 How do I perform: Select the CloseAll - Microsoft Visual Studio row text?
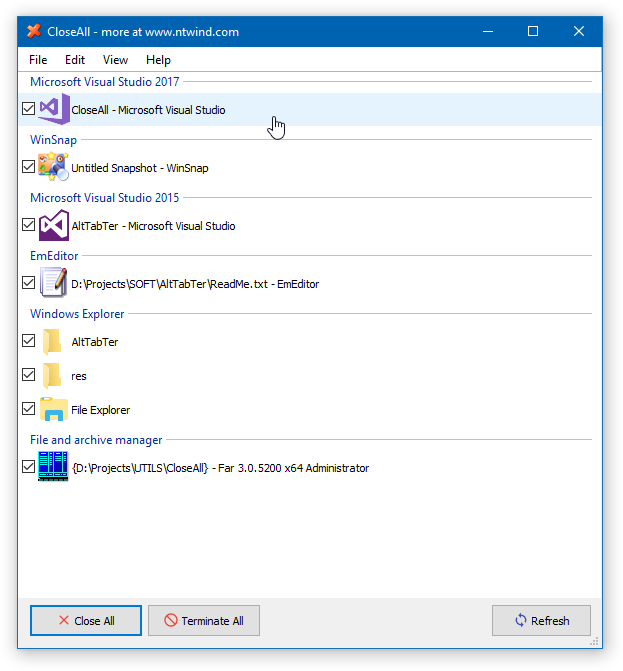click(x=148, y=110)
